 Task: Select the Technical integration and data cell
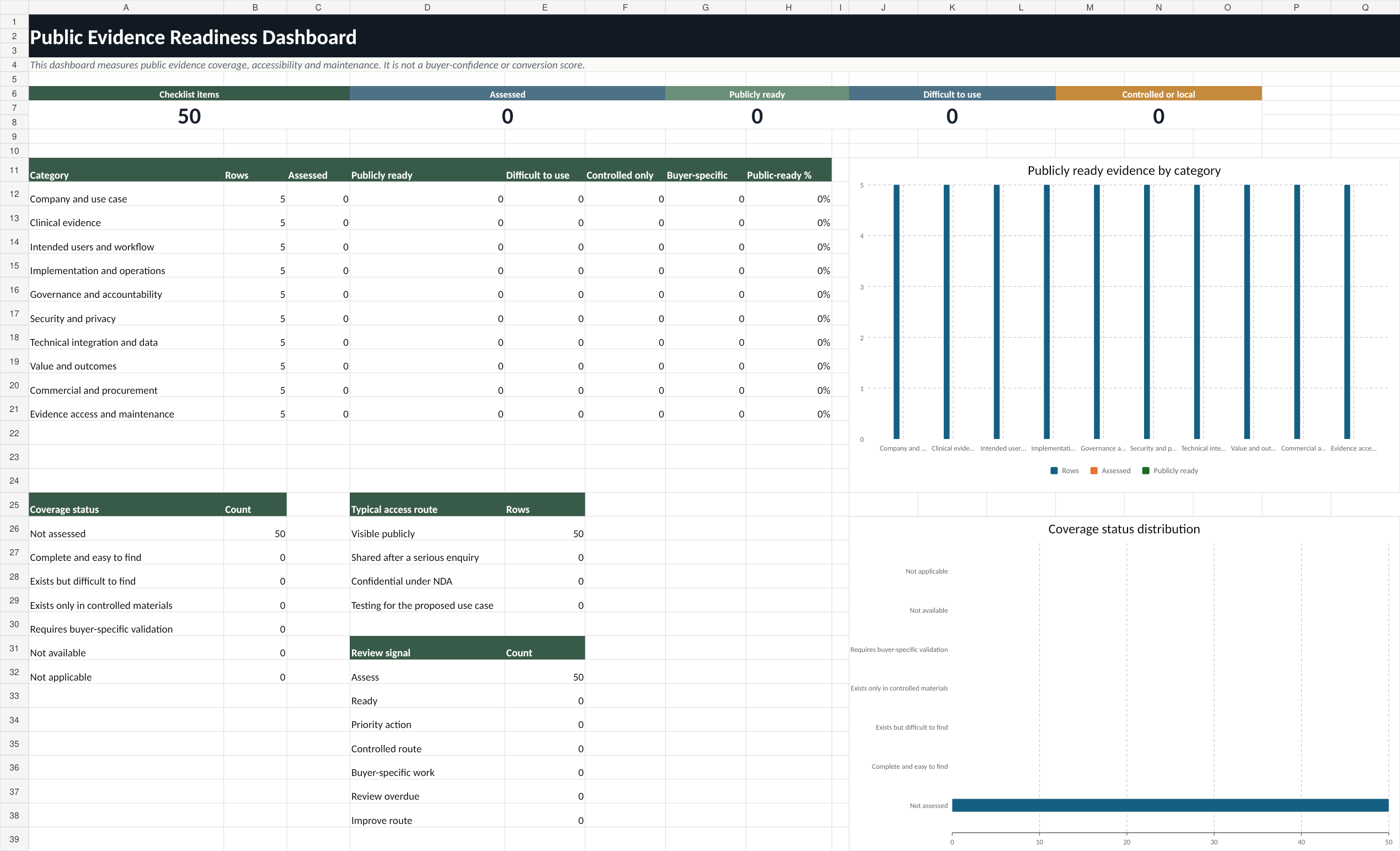pyautogui.click(x=126, y=337)
